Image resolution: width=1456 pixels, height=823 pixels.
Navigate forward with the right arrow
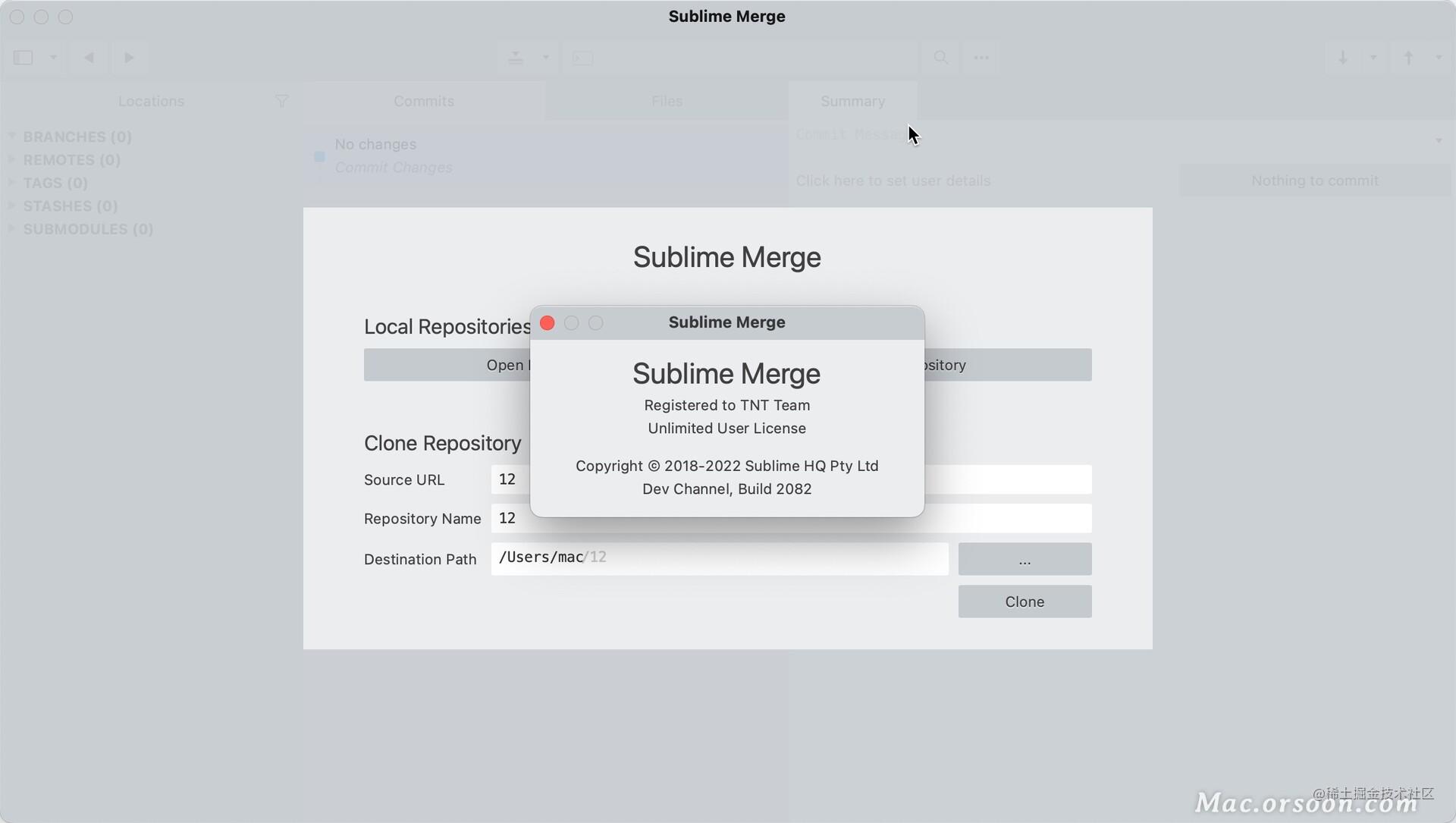pyautogui.click(x=129, y=58)
